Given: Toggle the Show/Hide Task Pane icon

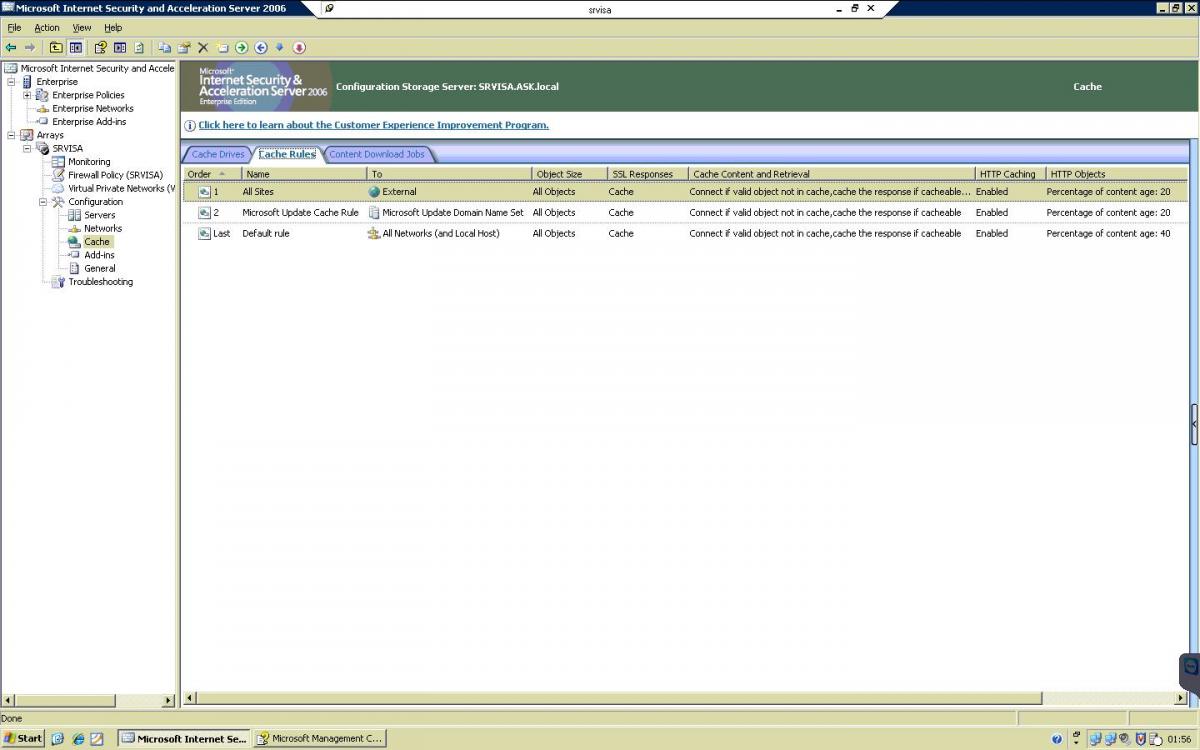Looking at the screenshot, I should [120, 47].
